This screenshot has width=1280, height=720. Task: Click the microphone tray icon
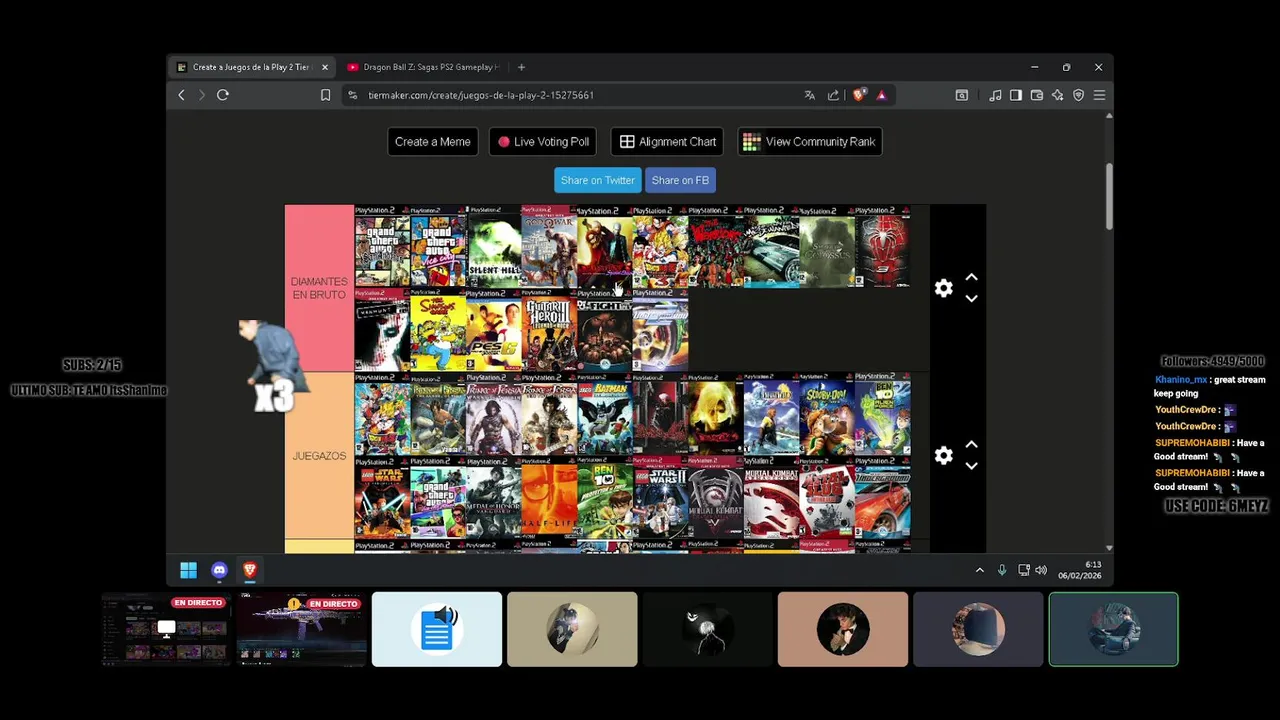coord(1002,570)
